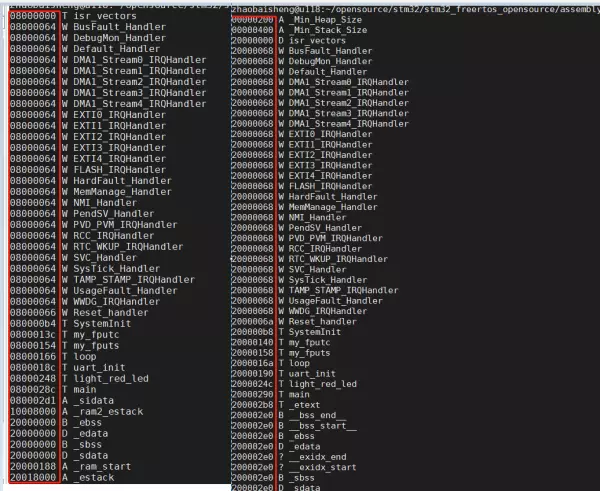Click SystemInit in right terminal
Viewport: 600px width, 491px height.
click(315, 332)
